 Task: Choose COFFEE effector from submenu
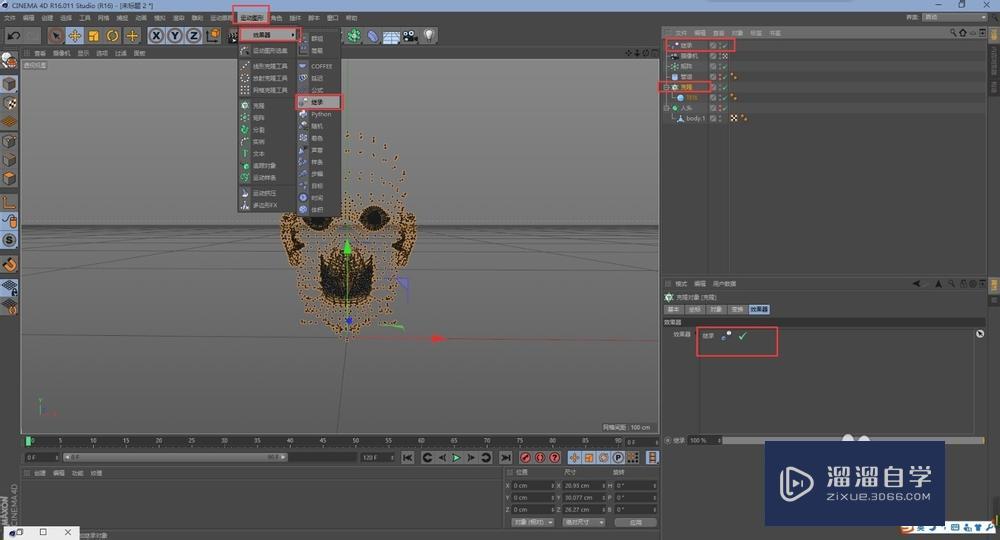pos(319,66)
